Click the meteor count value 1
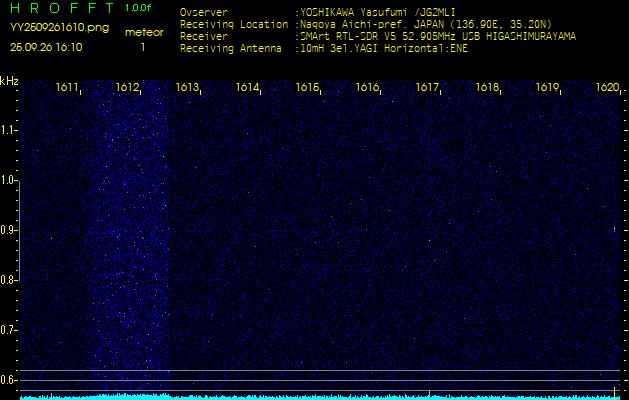Screen dimensions: 629x400 pos(142,47)
